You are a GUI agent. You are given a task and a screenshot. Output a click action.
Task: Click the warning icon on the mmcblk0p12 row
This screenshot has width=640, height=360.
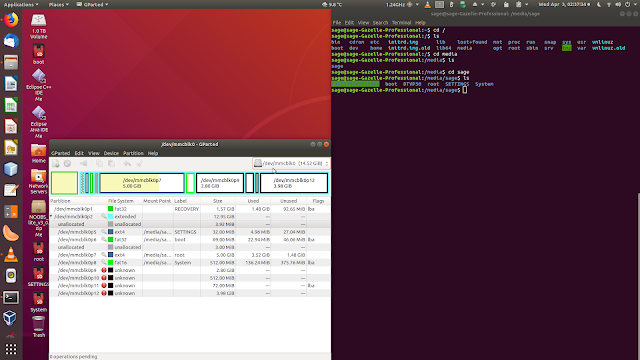104,293
